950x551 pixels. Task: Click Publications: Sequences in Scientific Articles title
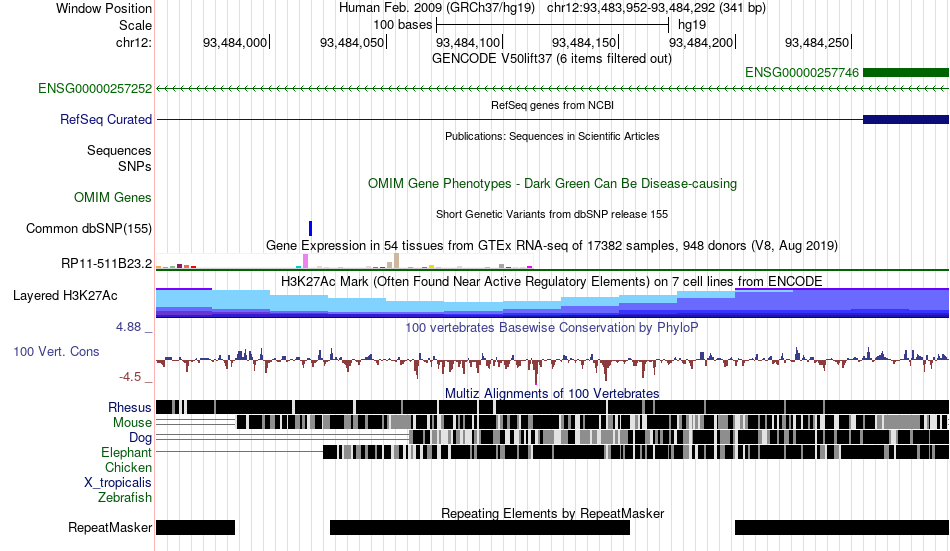(552, 136)
